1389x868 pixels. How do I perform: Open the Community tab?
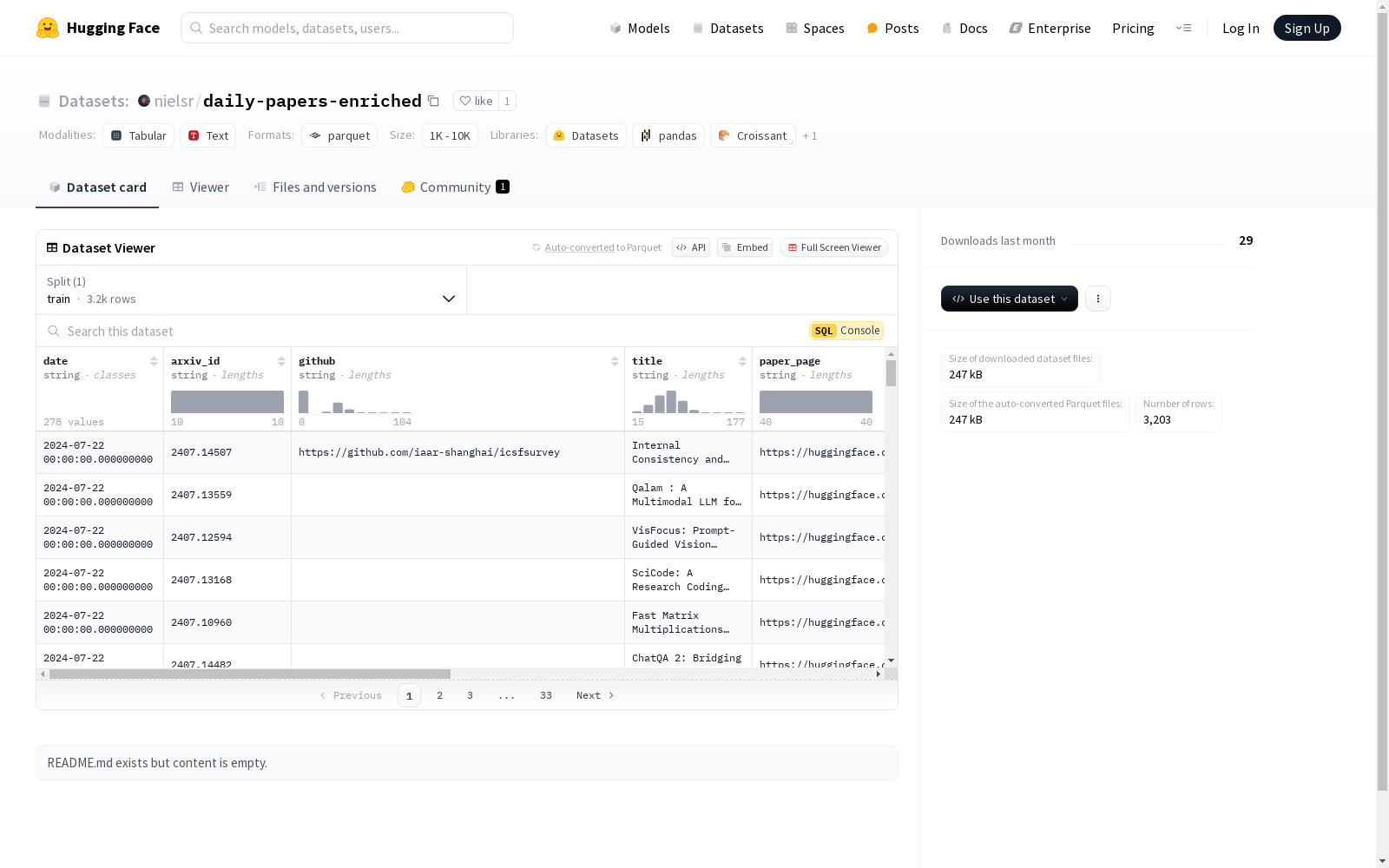[x=455, y=187]
